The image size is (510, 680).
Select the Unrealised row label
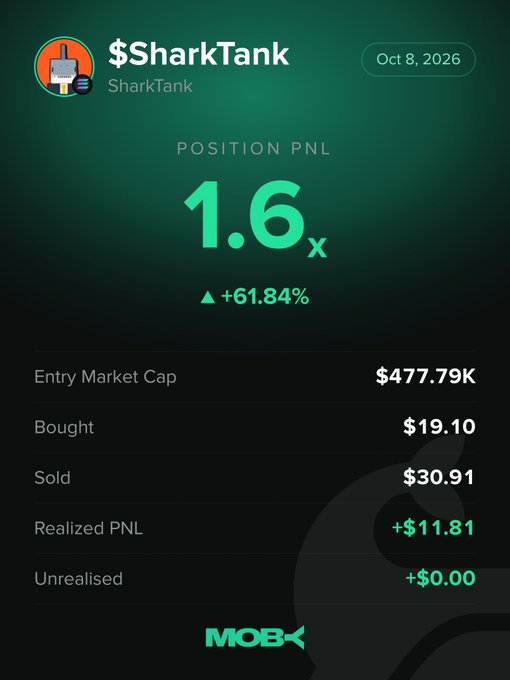78,579
